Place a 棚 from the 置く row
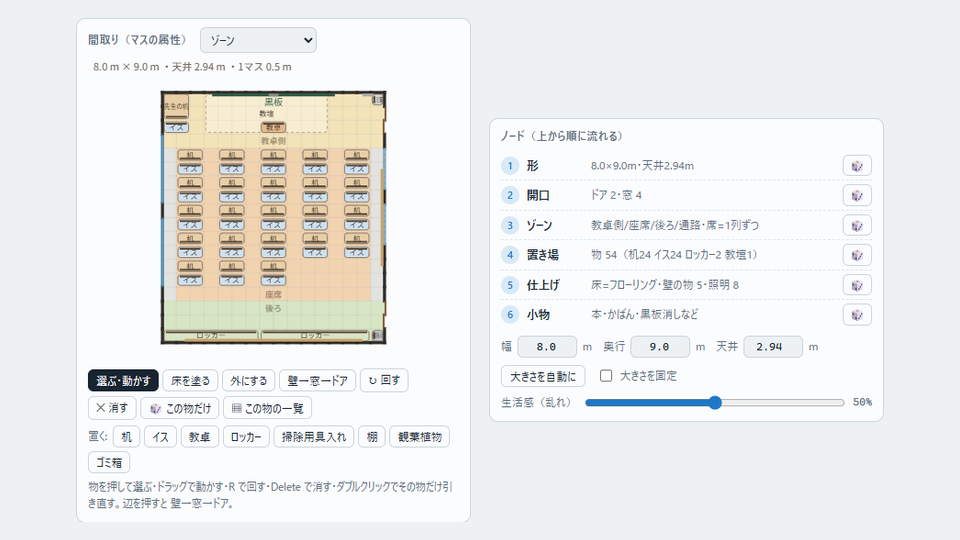This screenshot has width=960, height=540. (372, 437)
